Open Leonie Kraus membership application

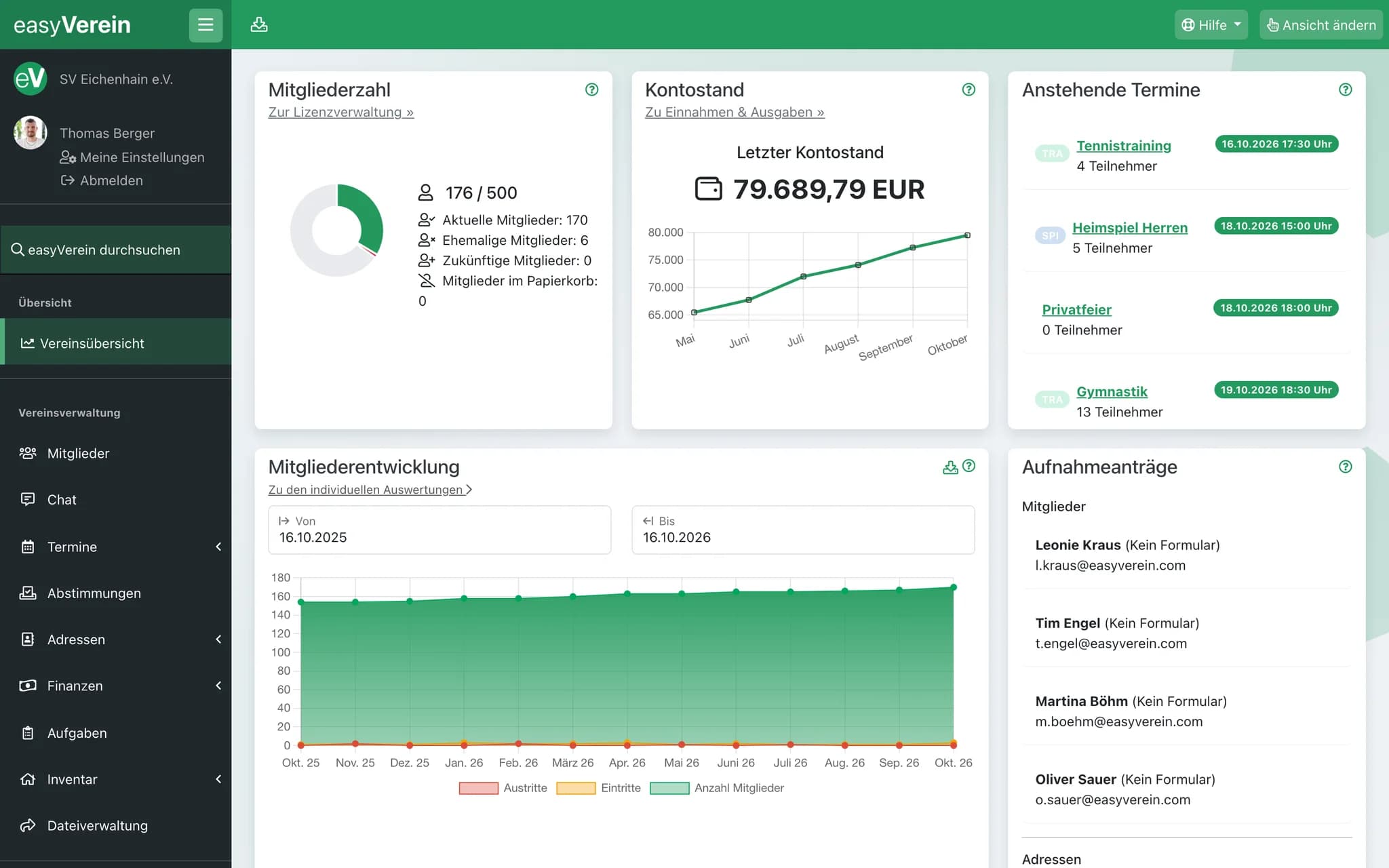tap(1187, 555)
